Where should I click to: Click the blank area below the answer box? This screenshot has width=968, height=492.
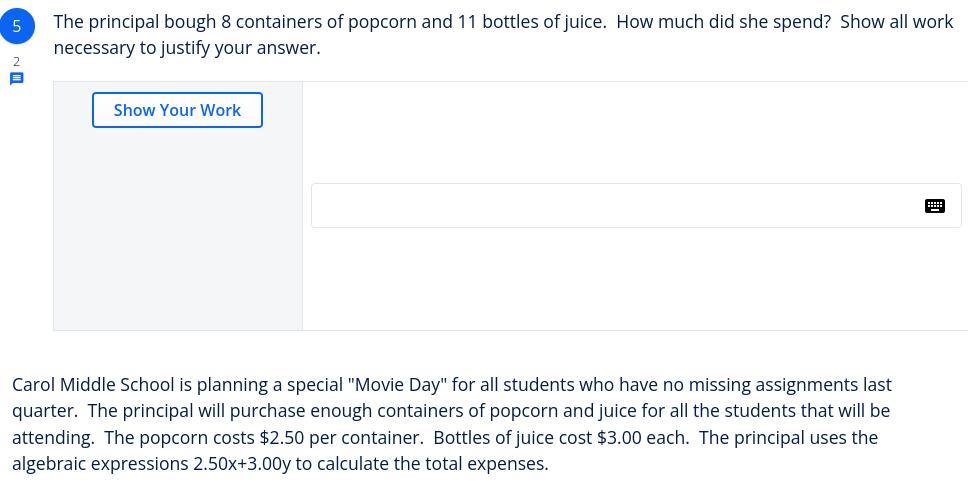coord(630,280)
